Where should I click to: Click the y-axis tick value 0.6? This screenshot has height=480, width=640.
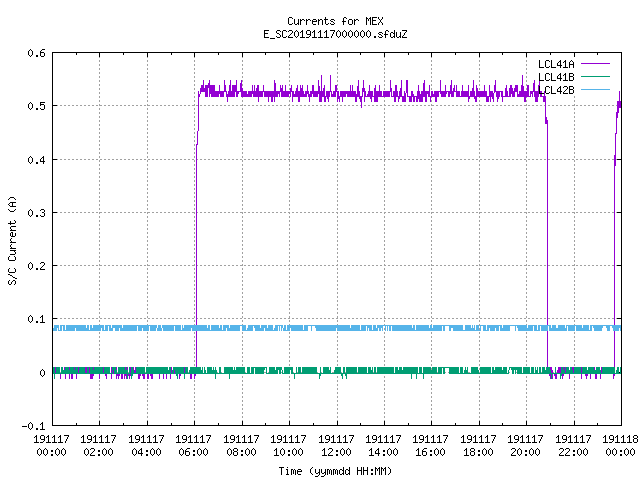[36, 53]
